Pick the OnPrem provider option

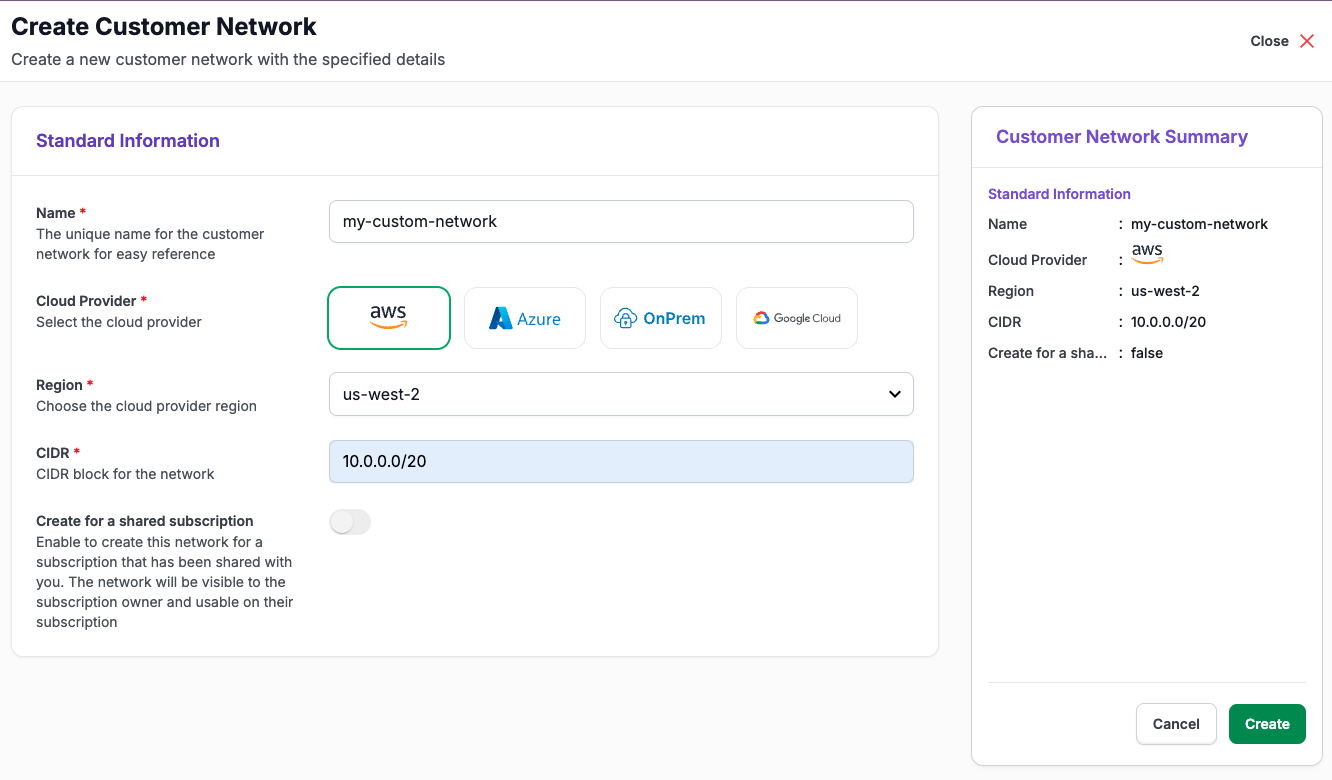[x=661, y=318]
